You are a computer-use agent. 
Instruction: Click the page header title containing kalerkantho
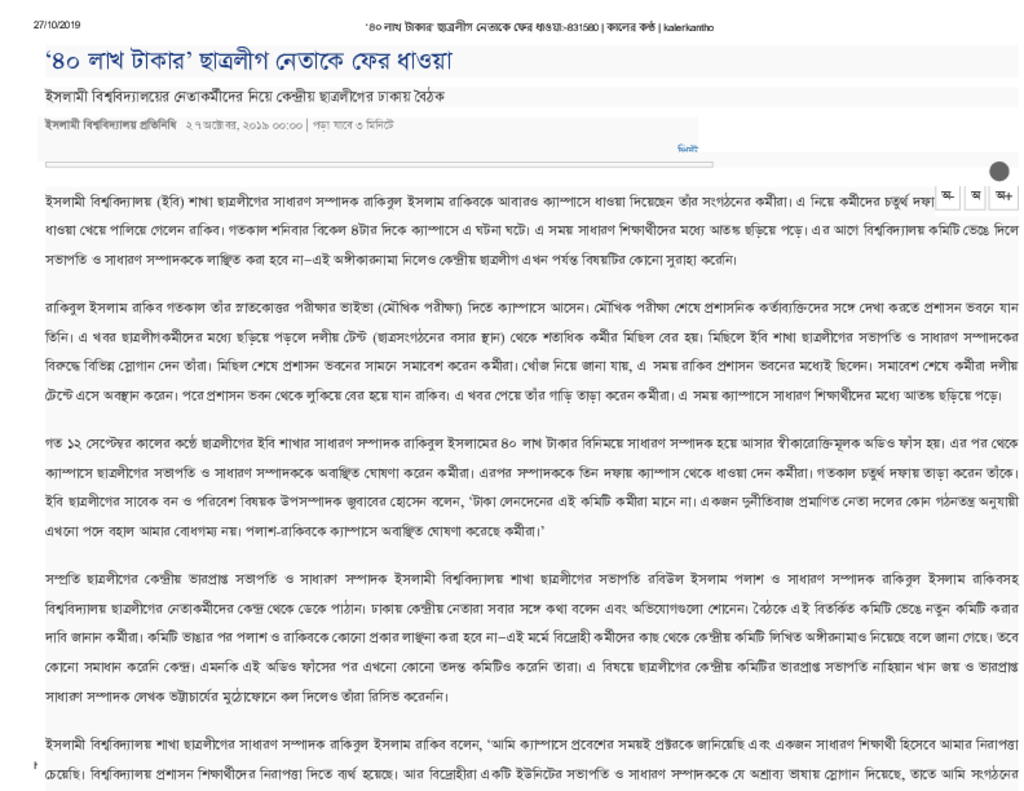tap(539, 27)
